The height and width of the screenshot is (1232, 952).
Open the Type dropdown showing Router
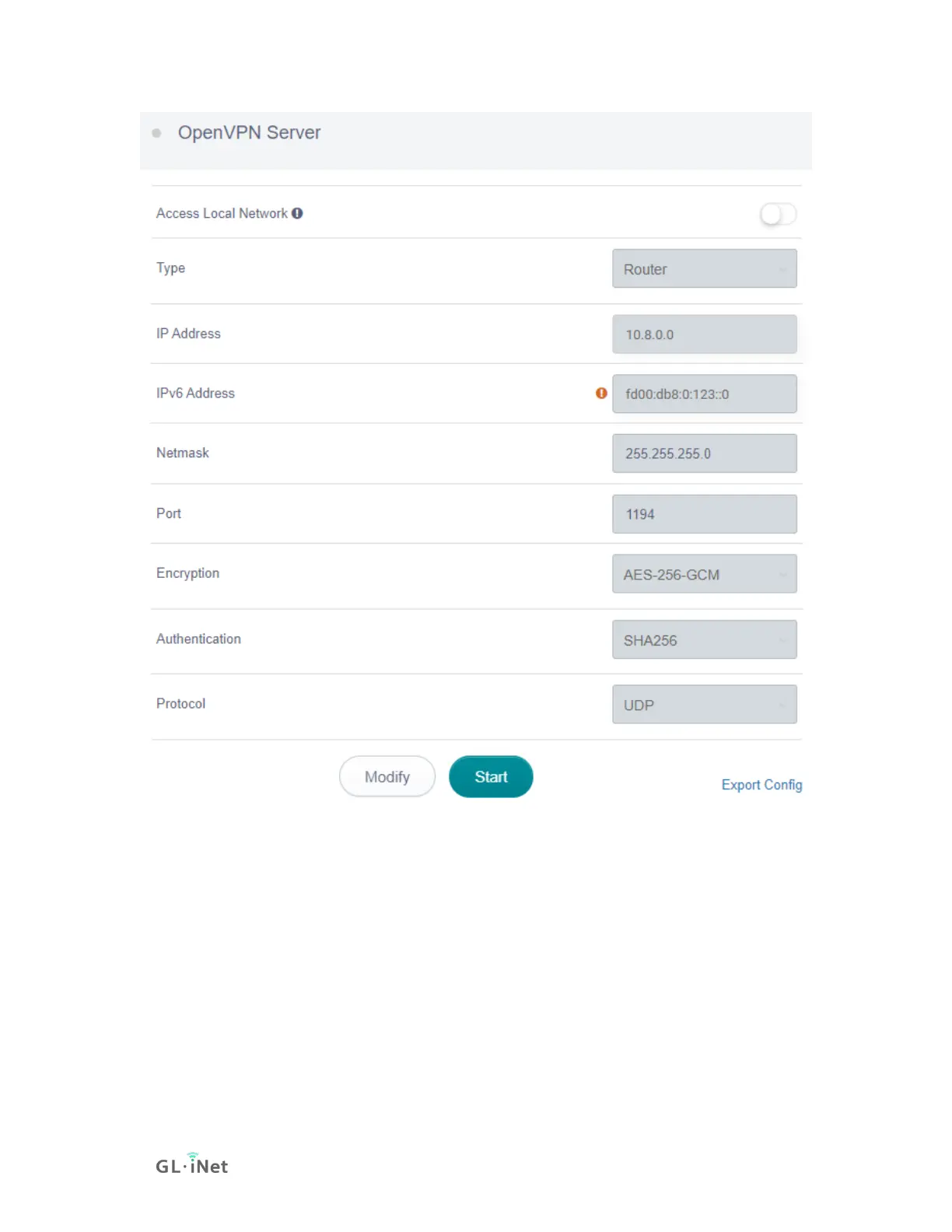coord(705,268)
